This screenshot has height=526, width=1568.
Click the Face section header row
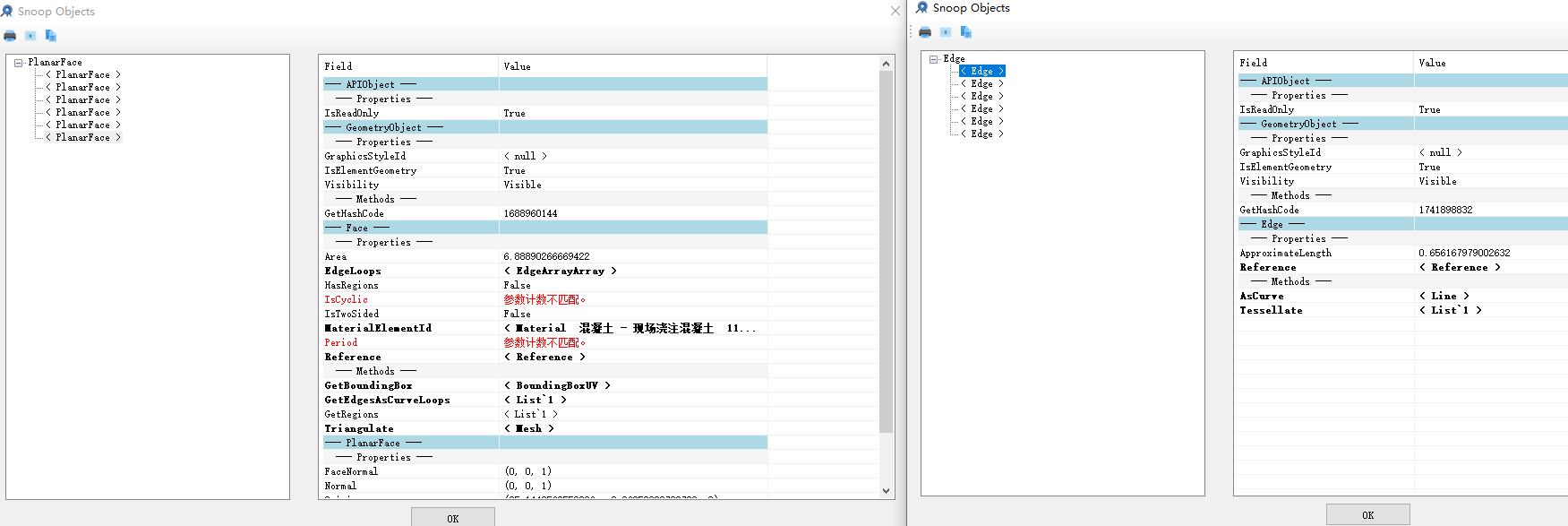(x=544, y=228)
